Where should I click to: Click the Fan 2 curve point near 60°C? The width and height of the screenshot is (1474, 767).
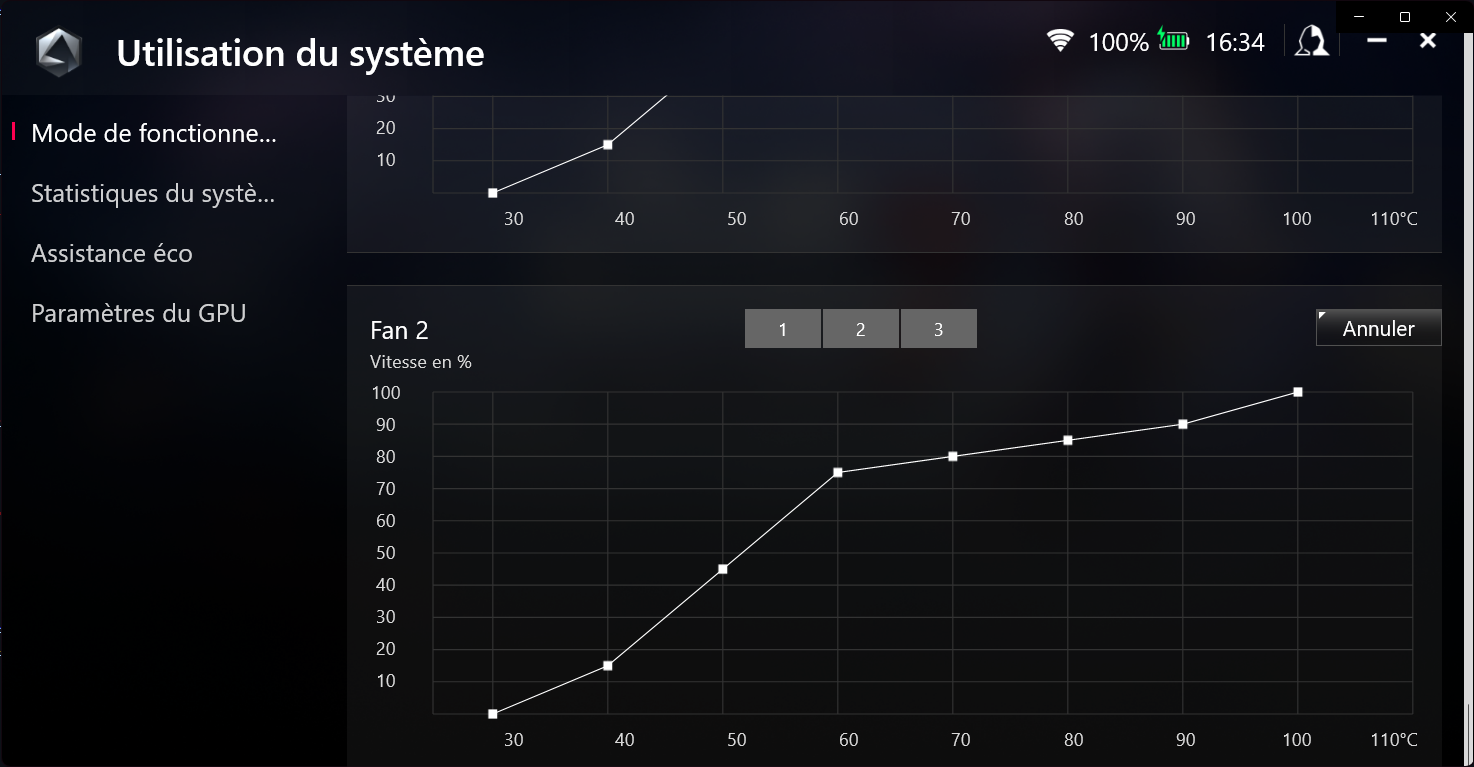[837, 472]
